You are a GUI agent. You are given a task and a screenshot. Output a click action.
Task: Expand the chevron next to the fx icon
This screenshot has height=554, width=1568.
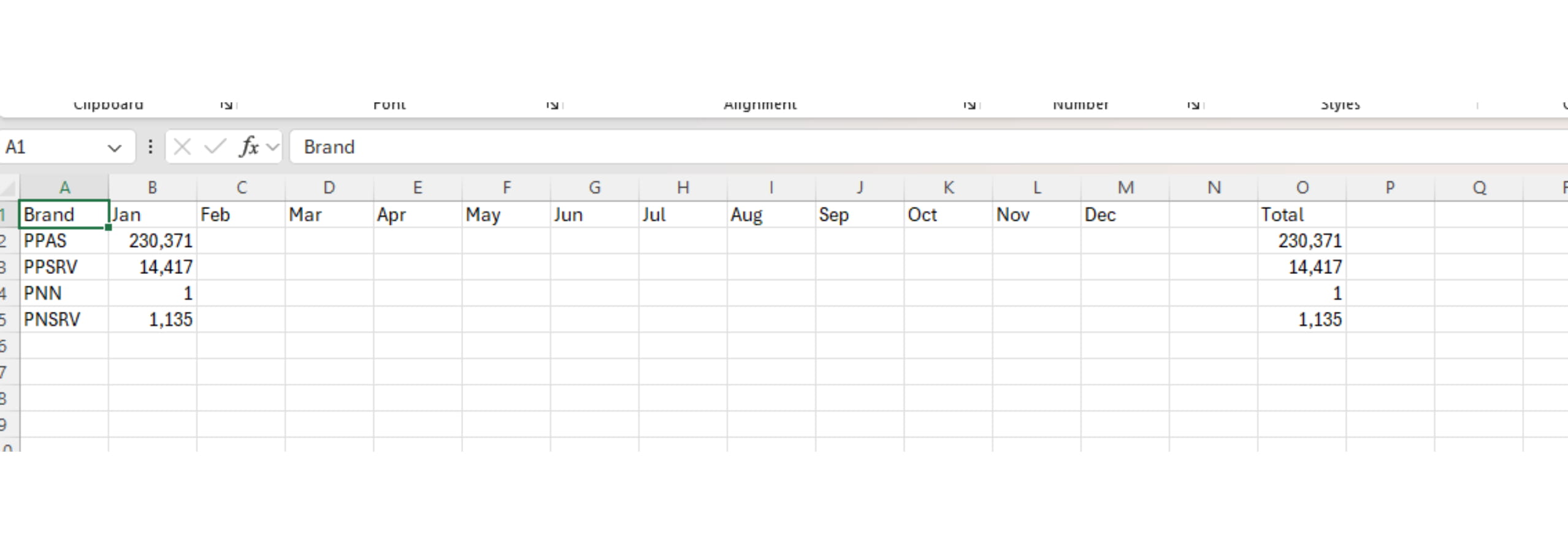(x=273, y=147)
